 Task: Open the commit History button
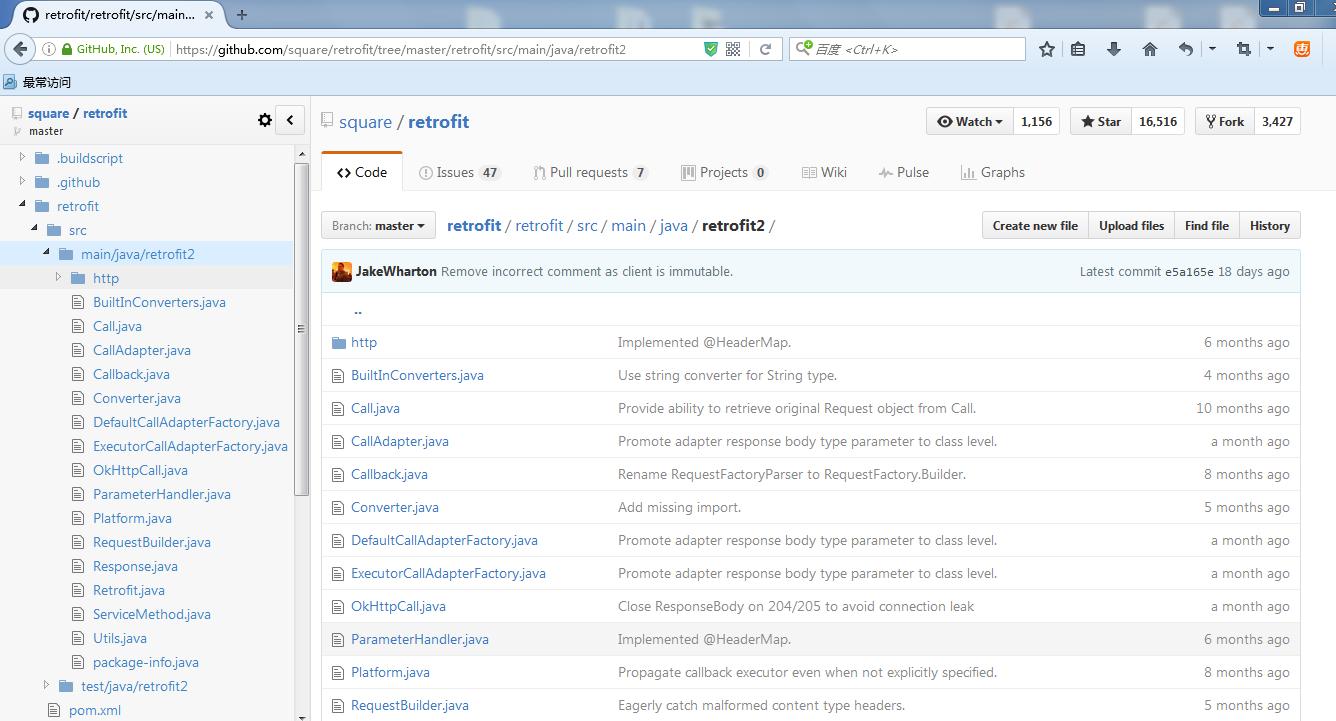tap(1270, 226)
